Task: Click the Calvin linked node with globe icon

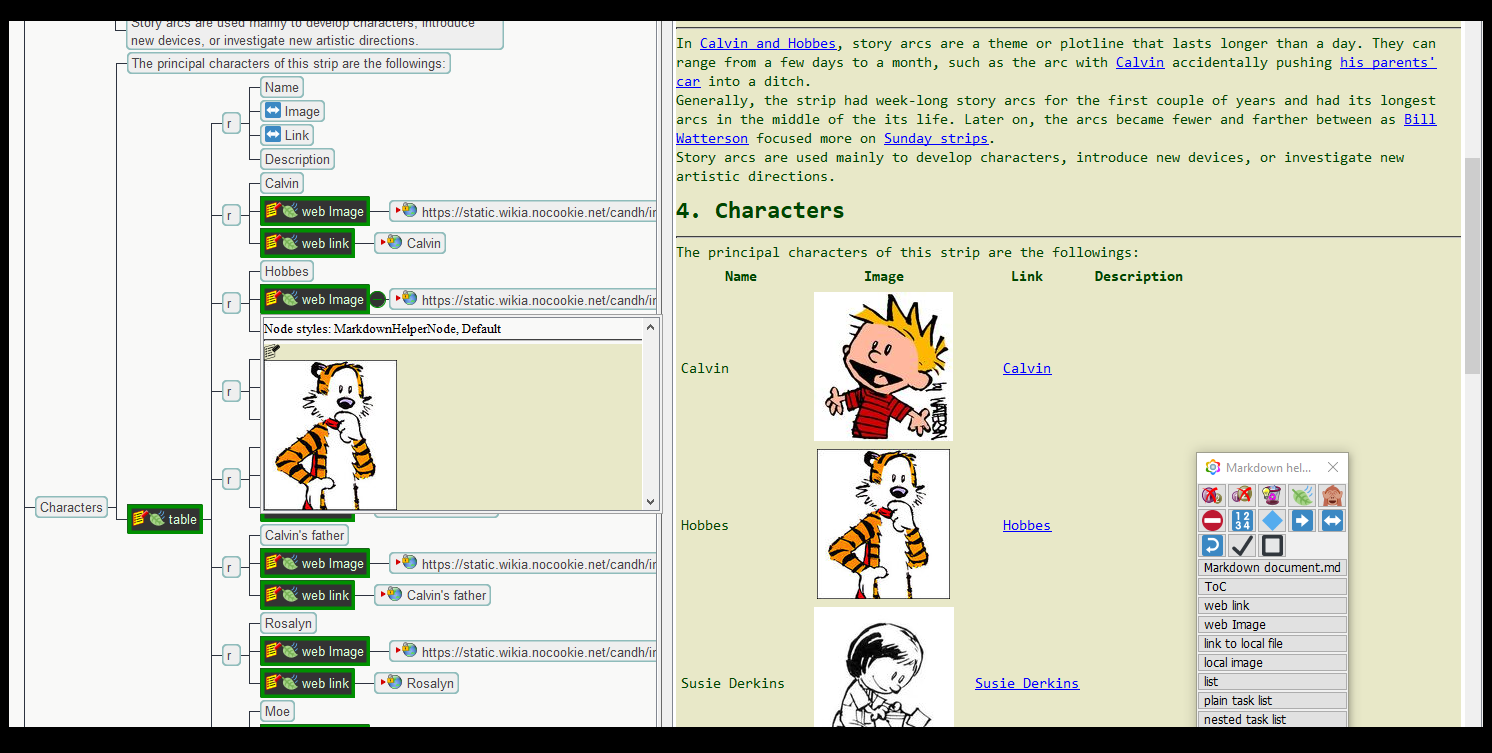Action: tap(411, 243)
